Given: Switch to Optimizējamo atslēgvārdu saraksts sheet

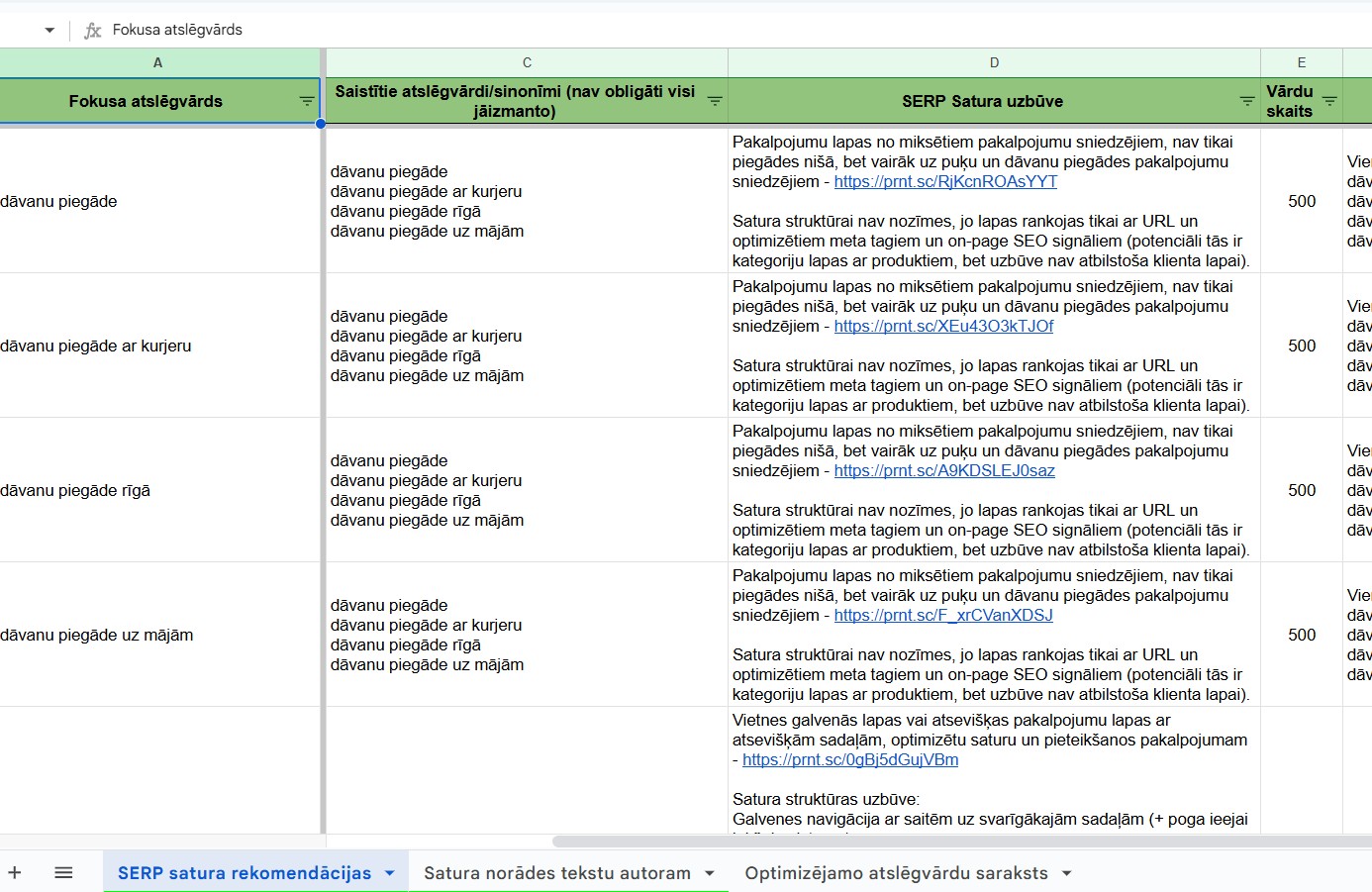Looking at the screenshot, I should click(896, 872).
